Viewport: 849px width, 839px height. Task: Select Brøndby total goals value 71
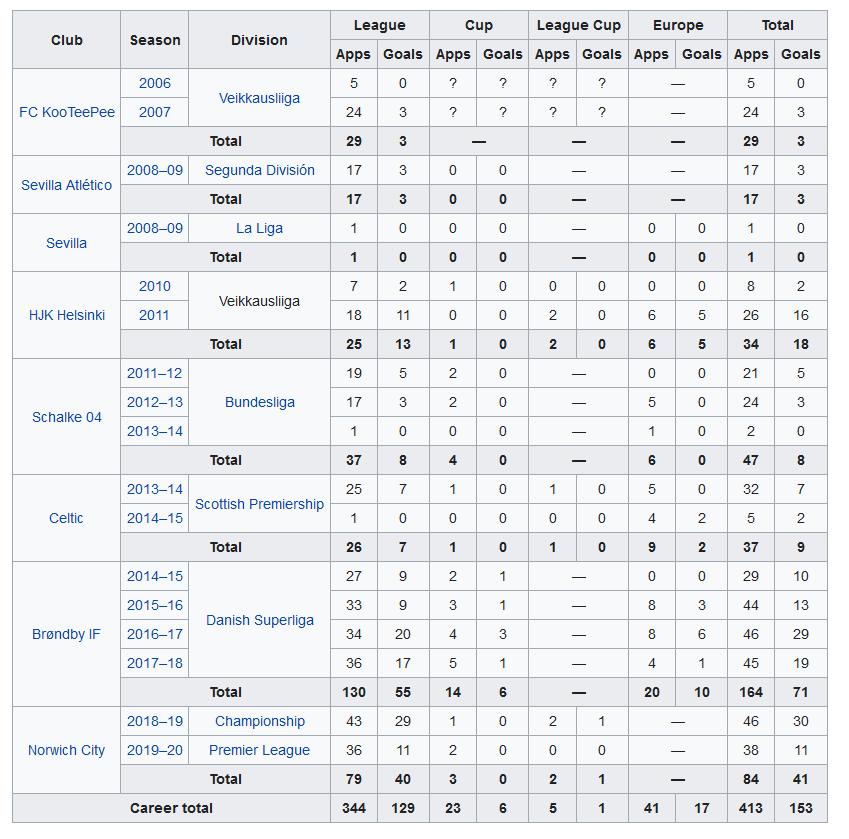click(x=801, y=692)
